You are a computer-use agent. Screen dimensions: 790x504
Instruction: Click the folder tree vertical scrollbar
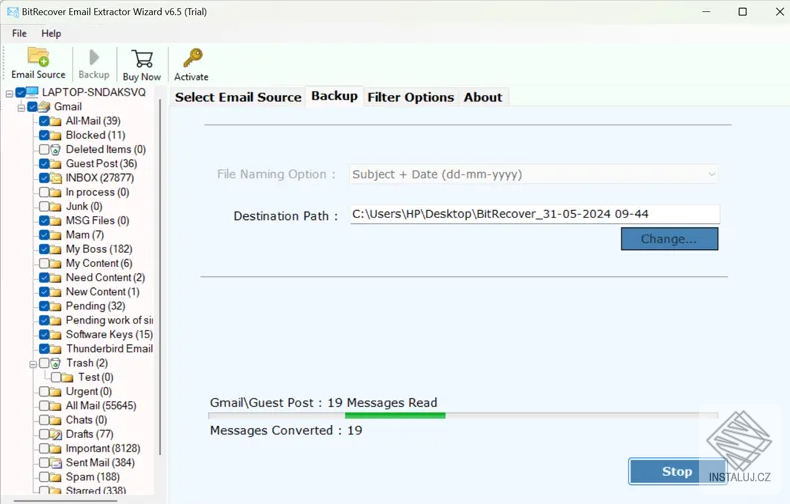click(x=160, y=277)
